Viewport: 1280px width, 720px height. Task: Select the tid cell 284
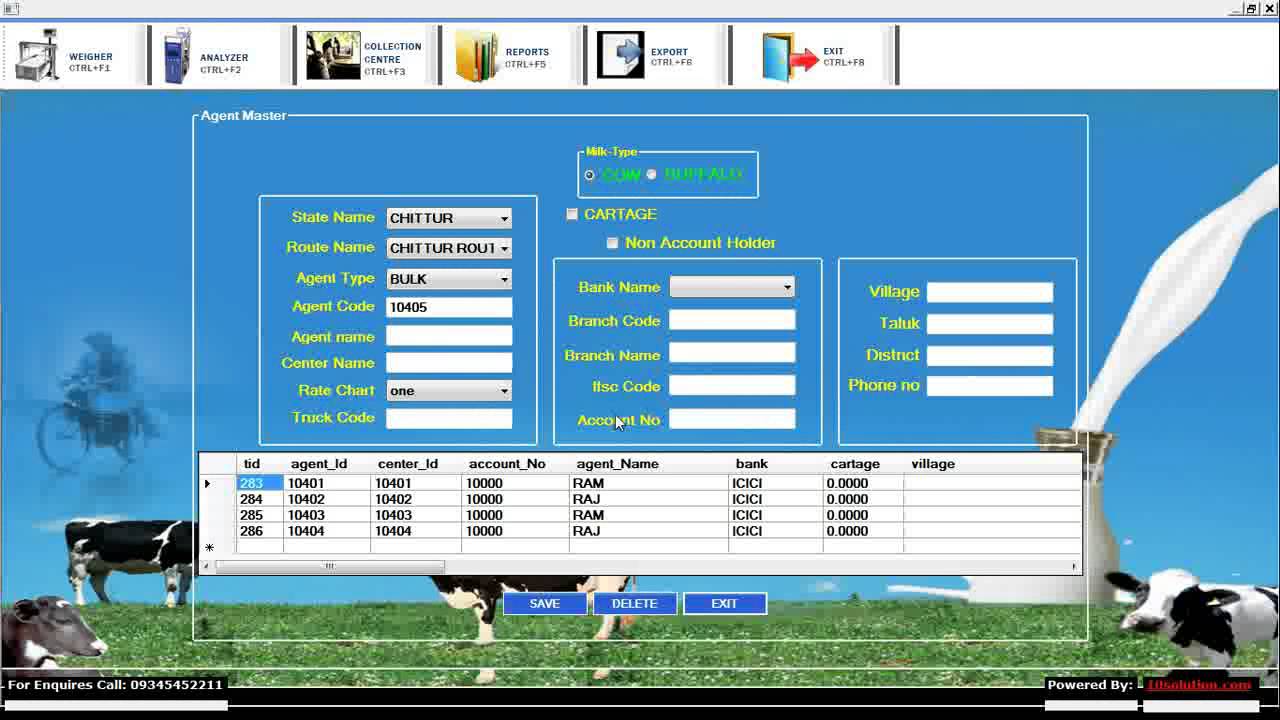[260, 499]
